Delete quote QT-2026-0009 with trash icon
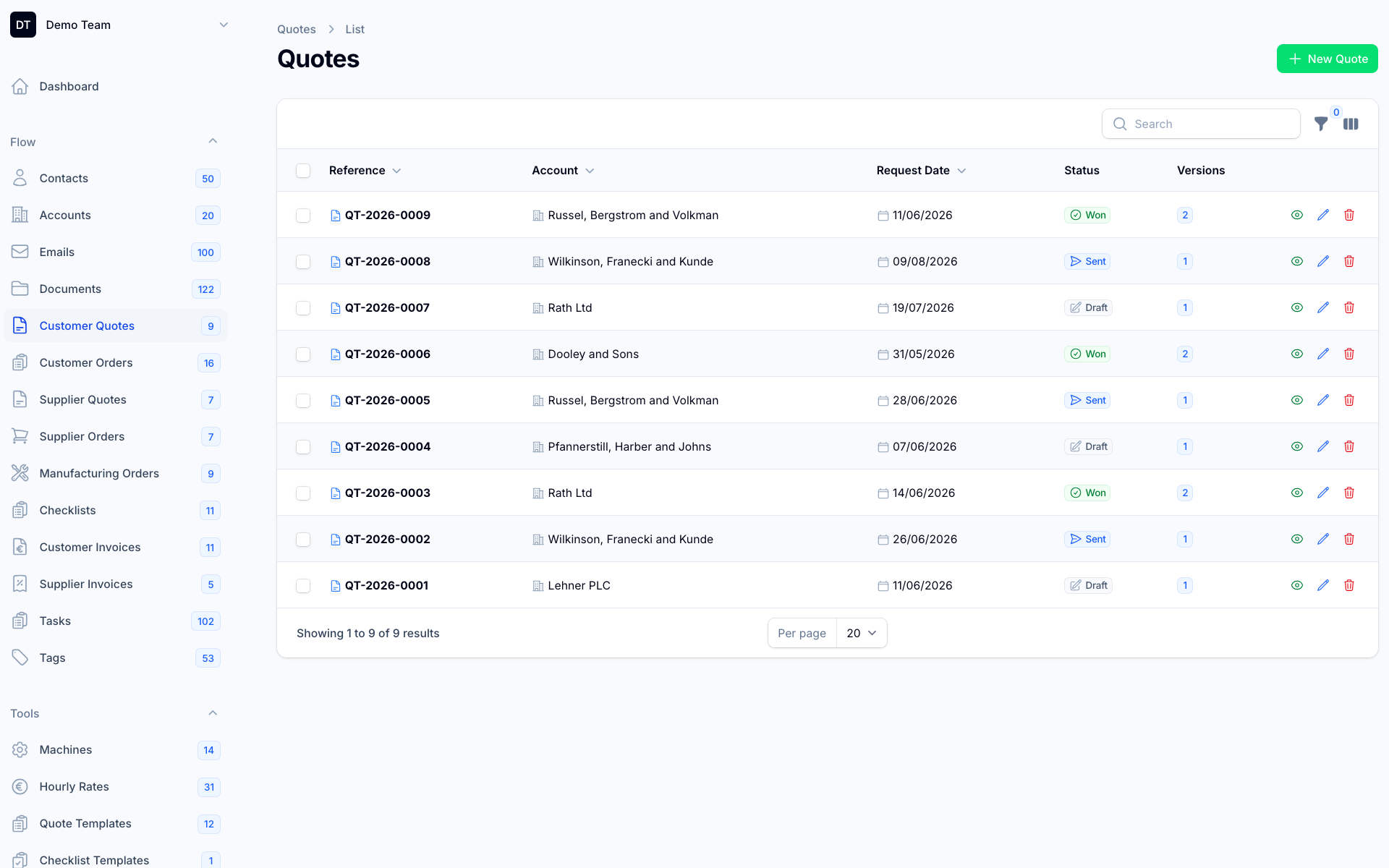This screenshot has height=868, width=1389. click(x=1349, y=215)
